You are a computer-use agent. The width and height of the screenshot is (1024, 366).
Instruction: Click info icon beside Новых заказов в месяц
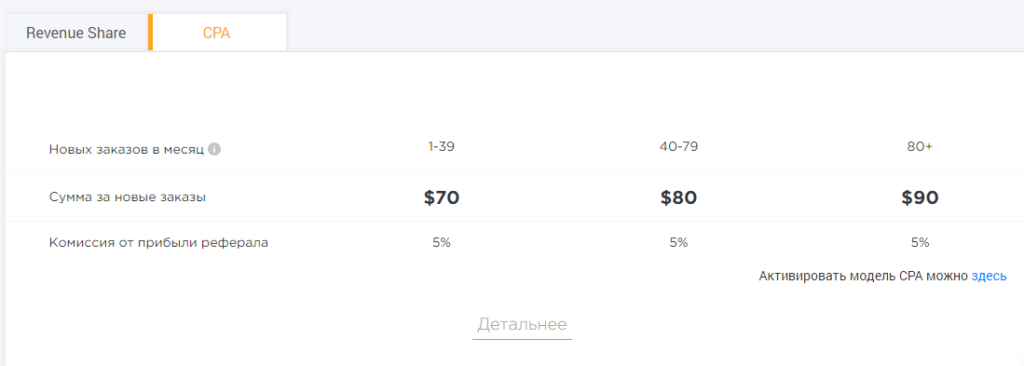[214, 149]
